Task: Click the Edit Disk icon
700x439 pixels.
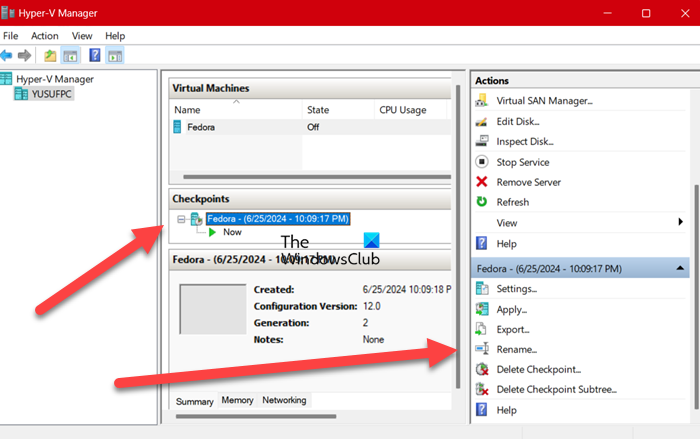Action: [481, 121]
